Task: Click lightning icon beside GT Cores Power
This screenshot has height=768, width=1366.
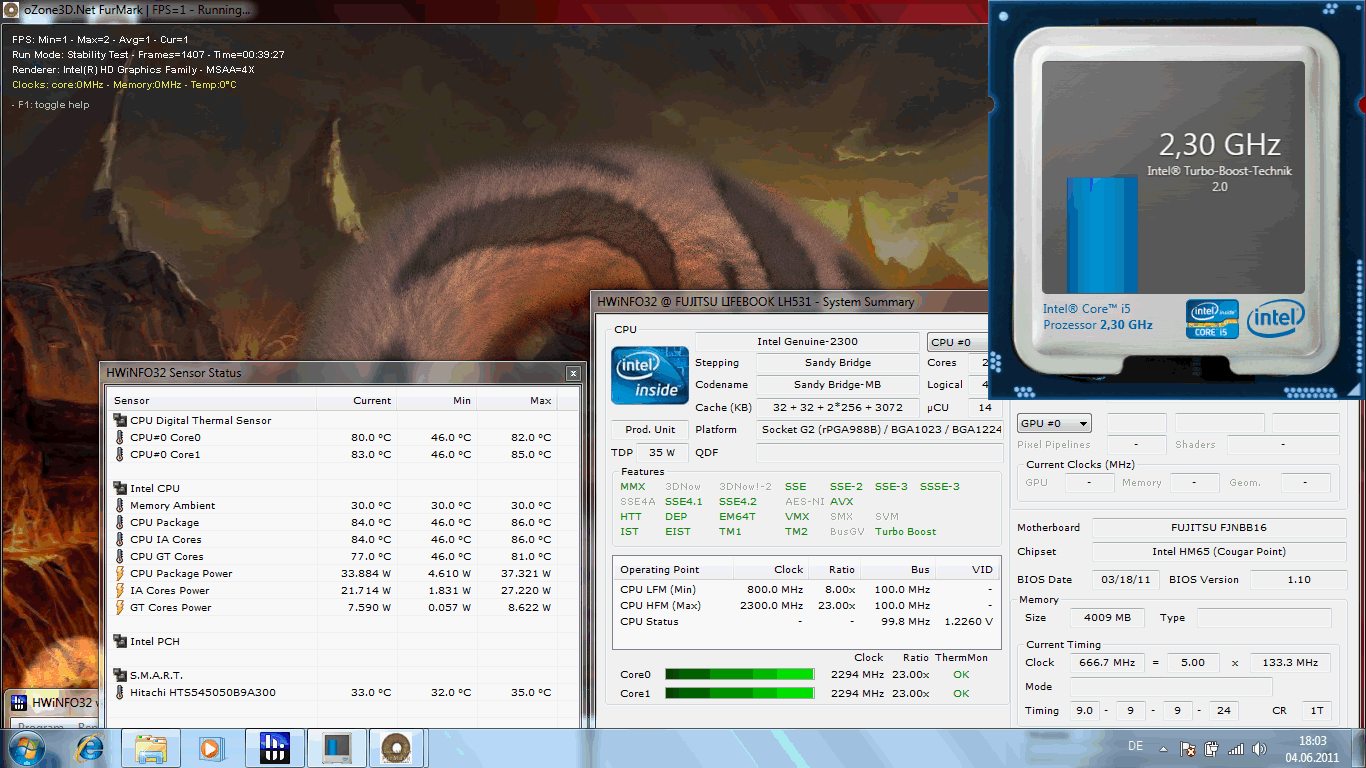Action: pos(120,608)
